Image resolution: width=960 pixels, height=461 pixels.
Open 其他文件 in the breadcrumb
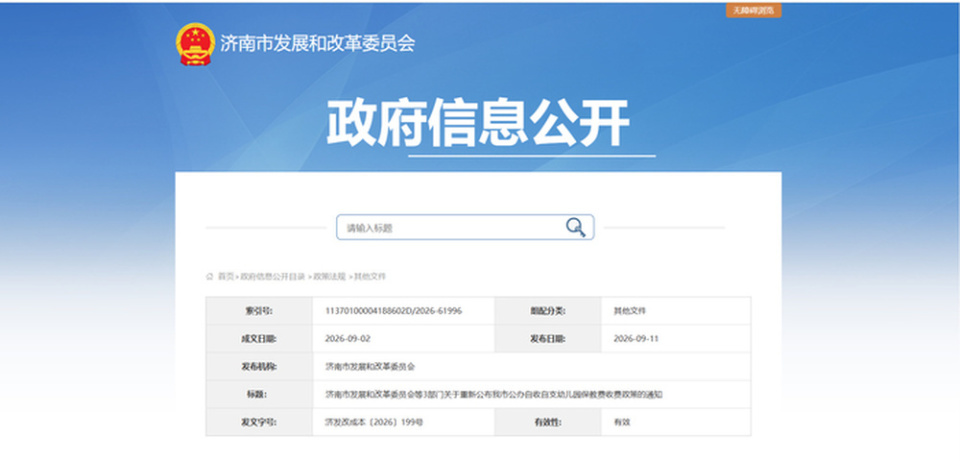click(370, 277)
